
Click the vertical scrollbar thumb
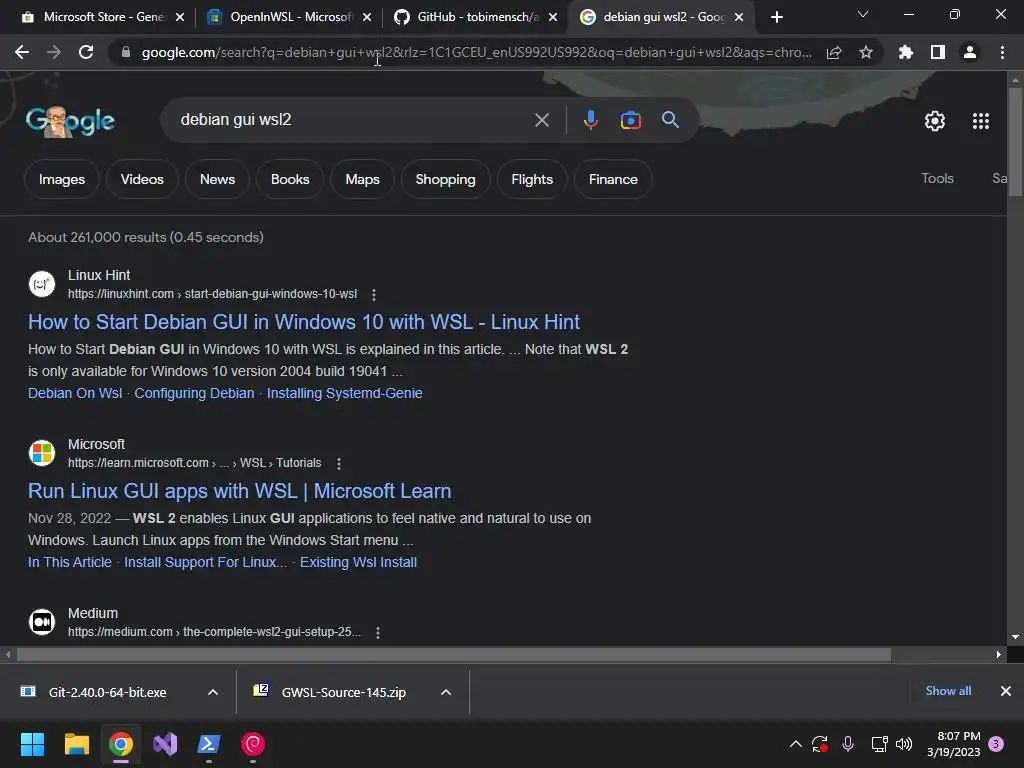1015,142
